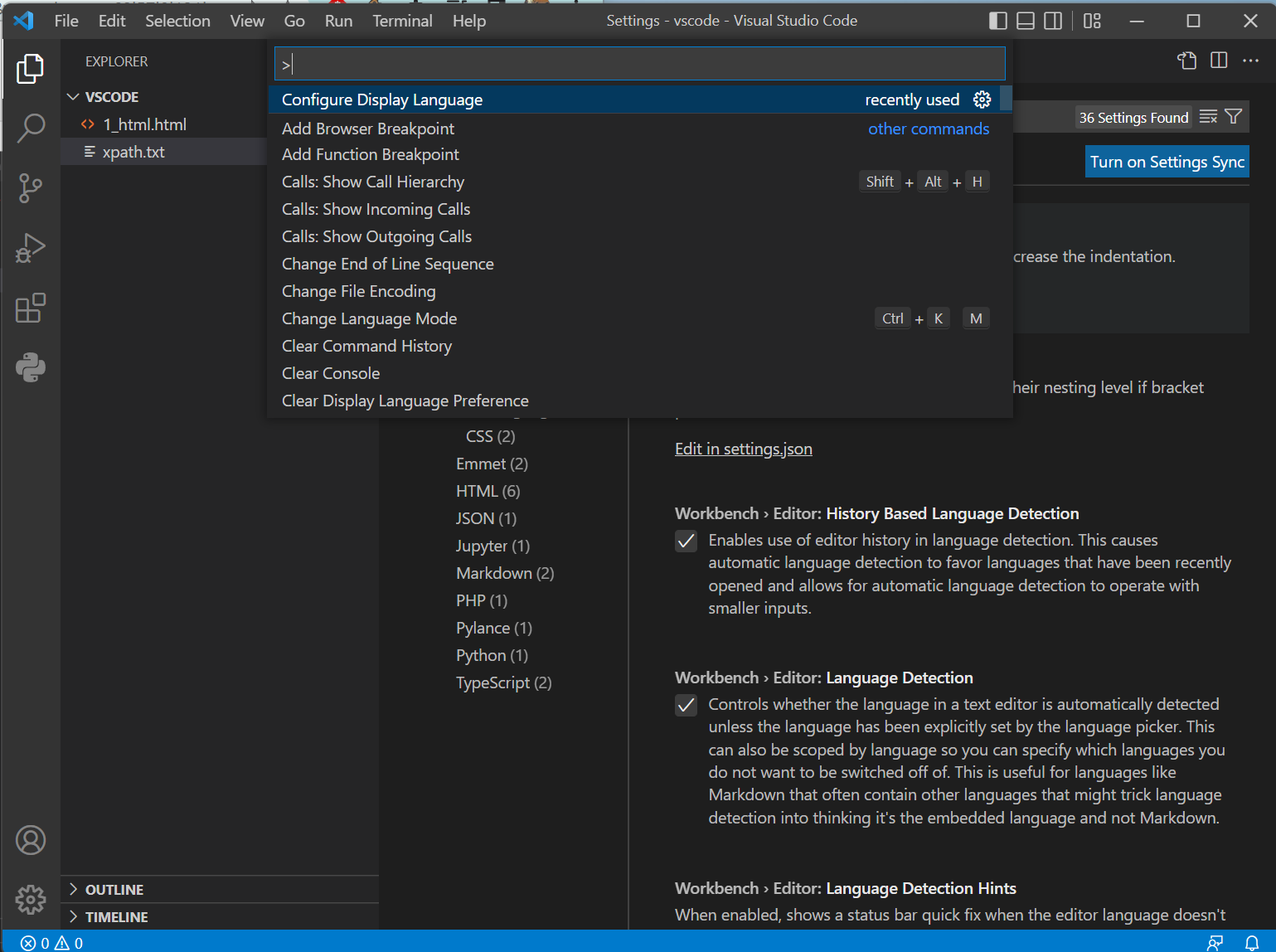The width and height of the screenshot is (1276, 952).
Task: Open the Explorer view in activity bar
Action: click(30, 68)
